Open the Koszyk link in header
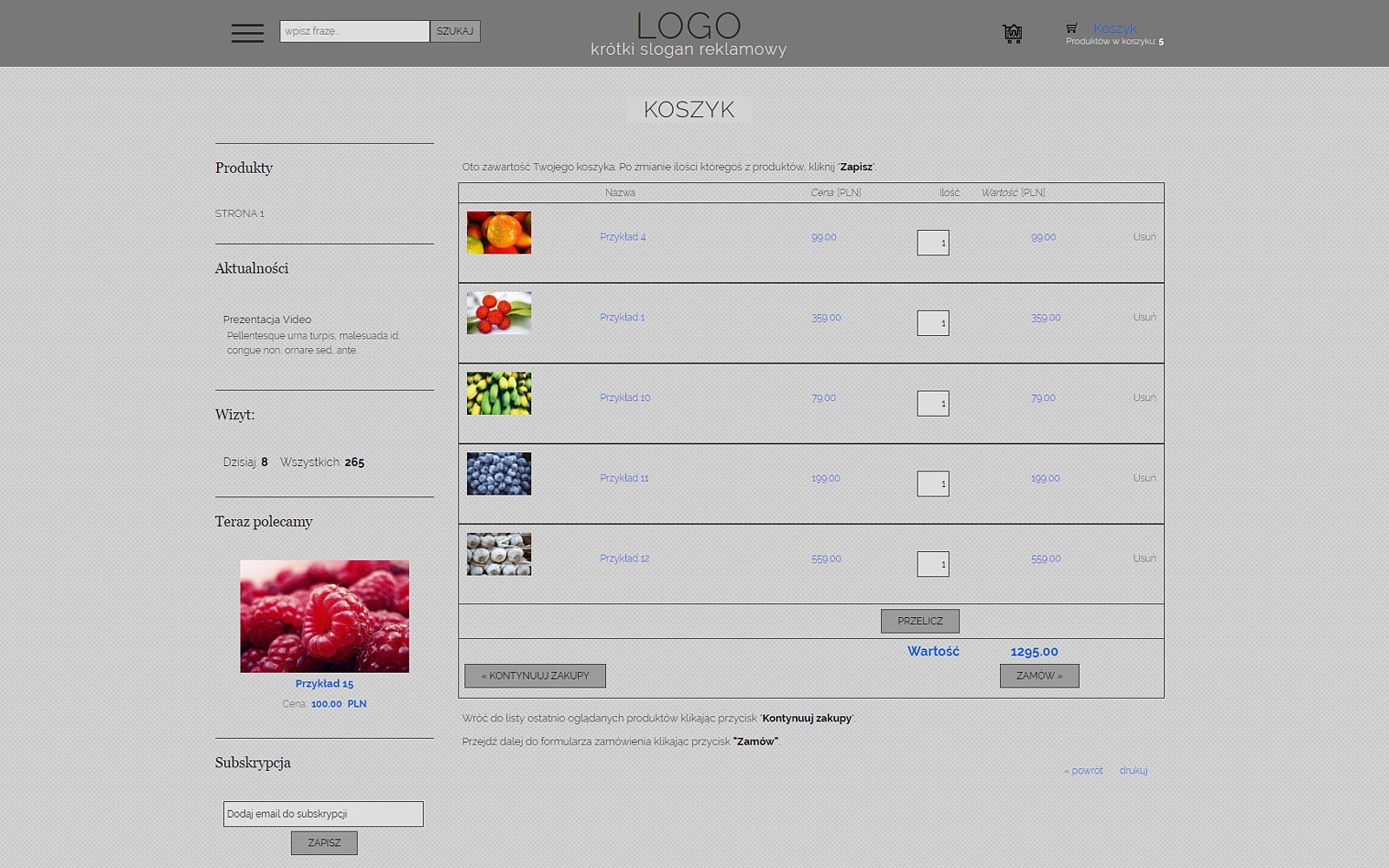The image size is (1389, 868). pyautogui.click(x=1115, y=28)
